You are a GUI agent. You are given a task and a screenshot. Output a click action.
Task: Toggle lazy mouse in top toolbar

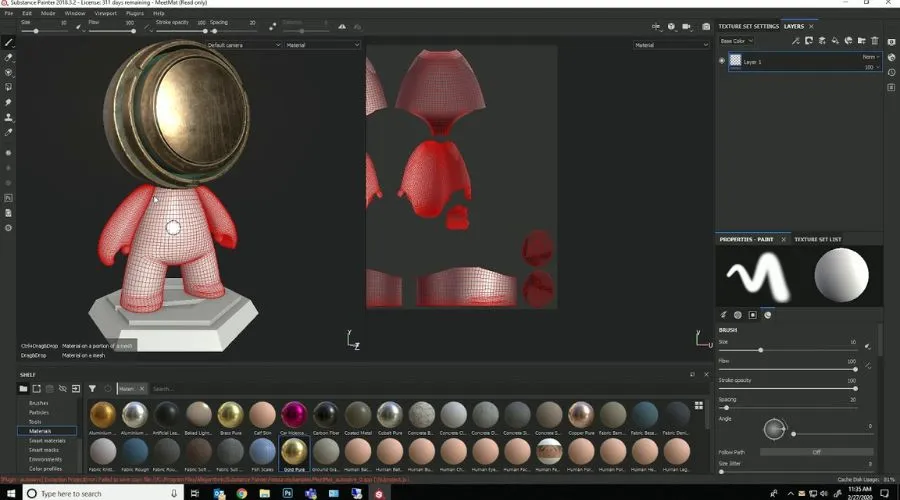[273, 26]
